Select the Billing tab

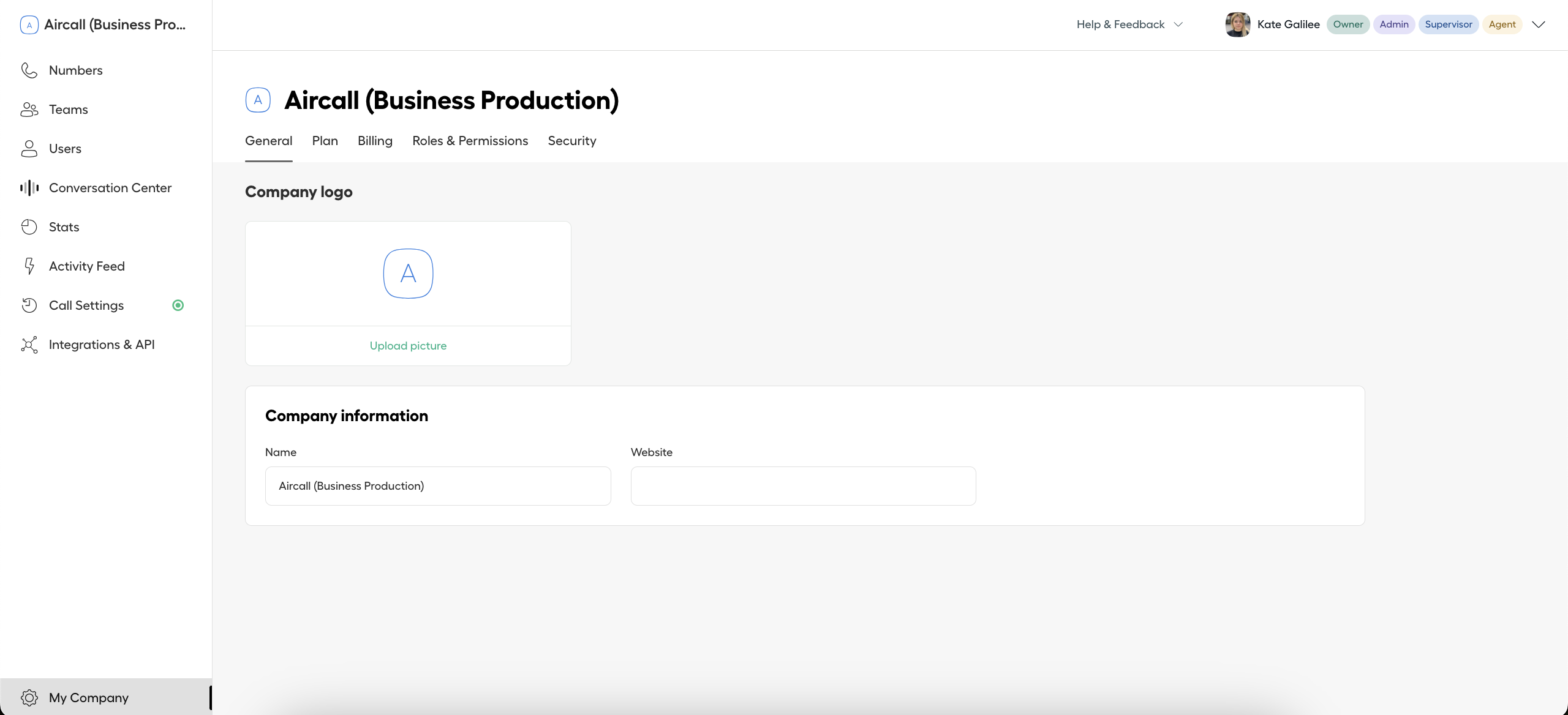tap(375, 141)
